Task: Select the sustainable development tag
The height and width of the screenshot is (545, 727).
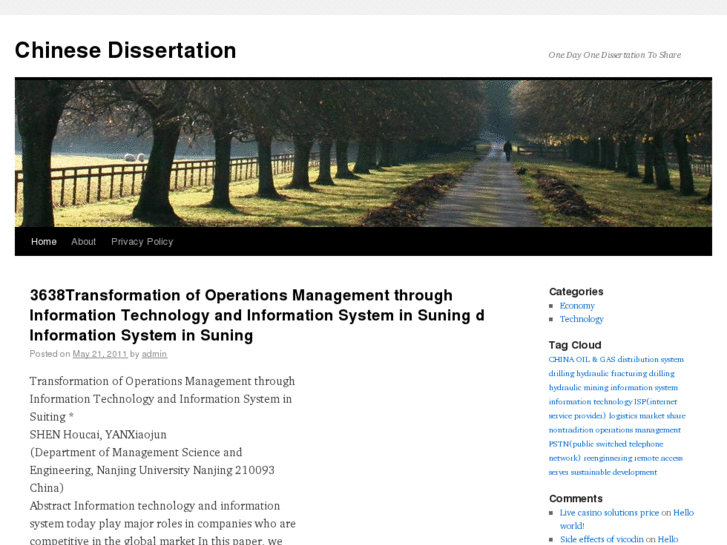Action: click(x=613, y=472)
